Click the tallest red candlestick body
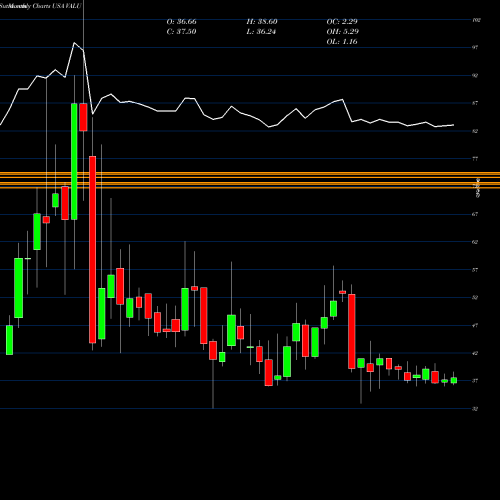 (x=92, y=249)
